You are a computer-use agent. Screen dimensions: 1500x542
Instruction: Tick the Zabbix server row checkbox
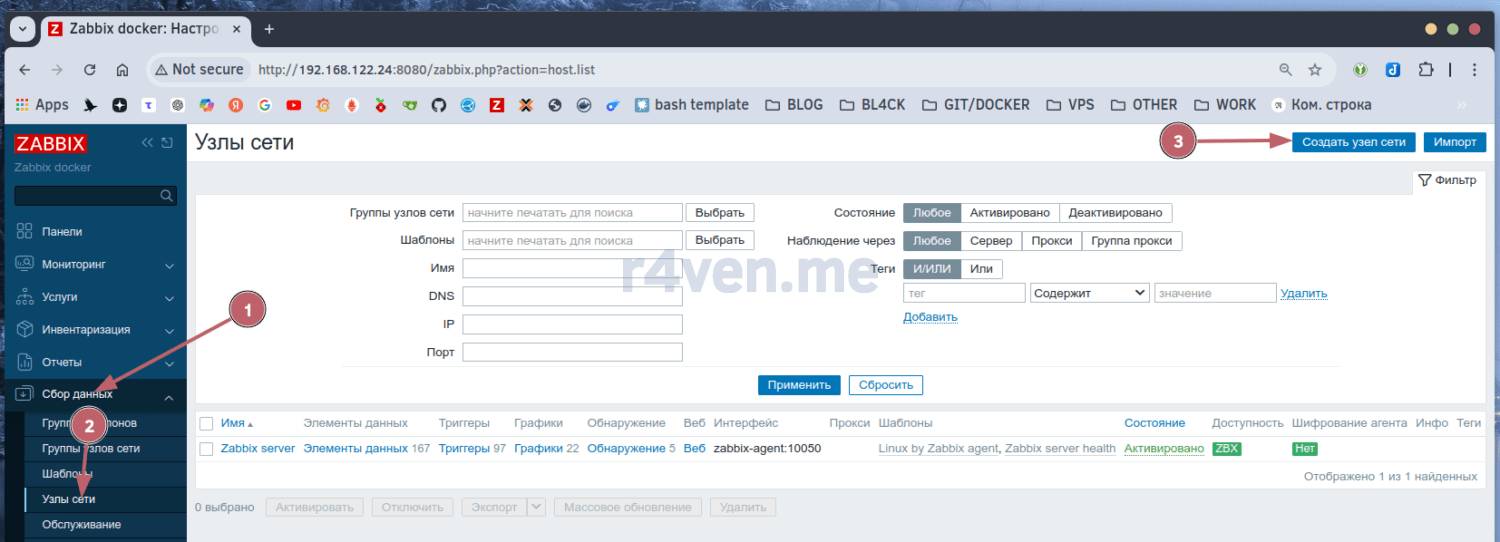(206, 449)
